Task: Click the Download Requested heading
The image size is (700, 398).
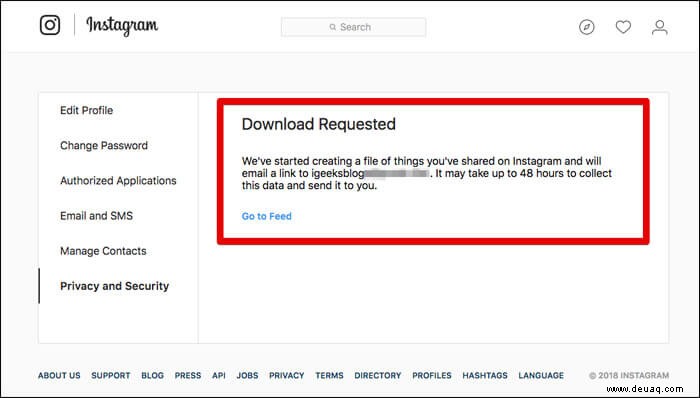Action: [x=319, y=124]
